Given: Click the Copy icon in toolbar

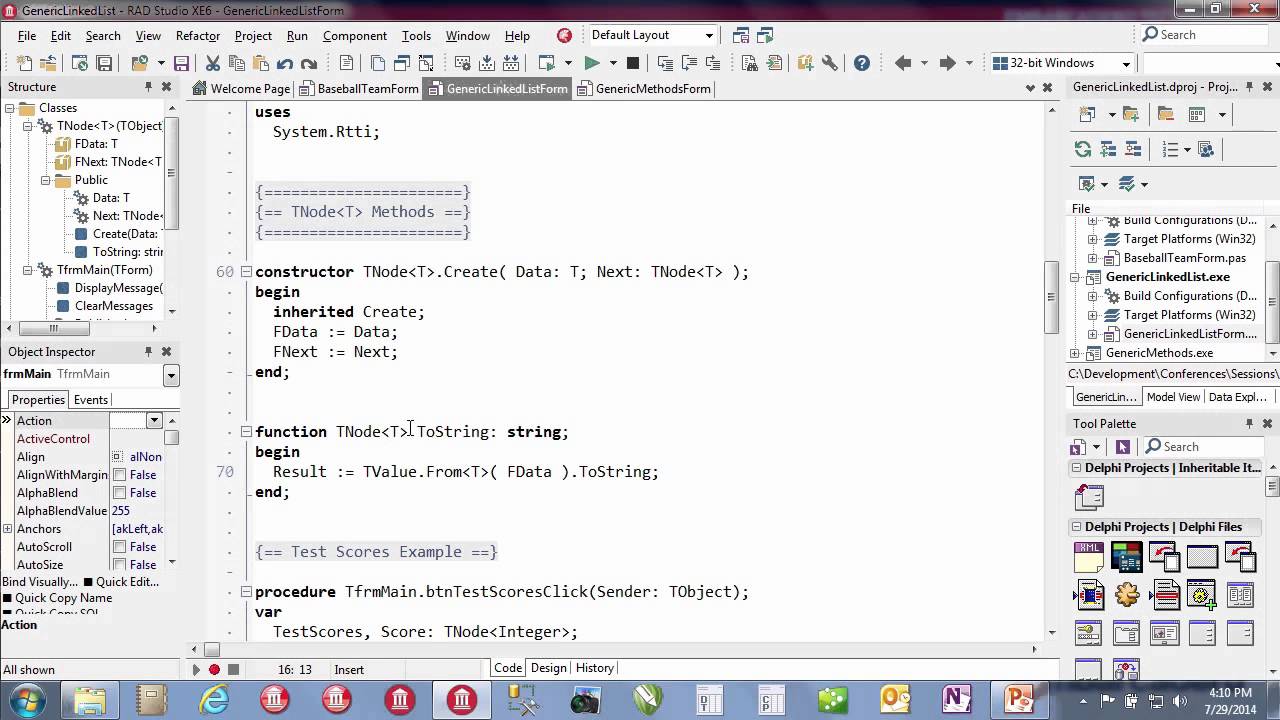Looking at the screenshot, I should tap(237, 63).
